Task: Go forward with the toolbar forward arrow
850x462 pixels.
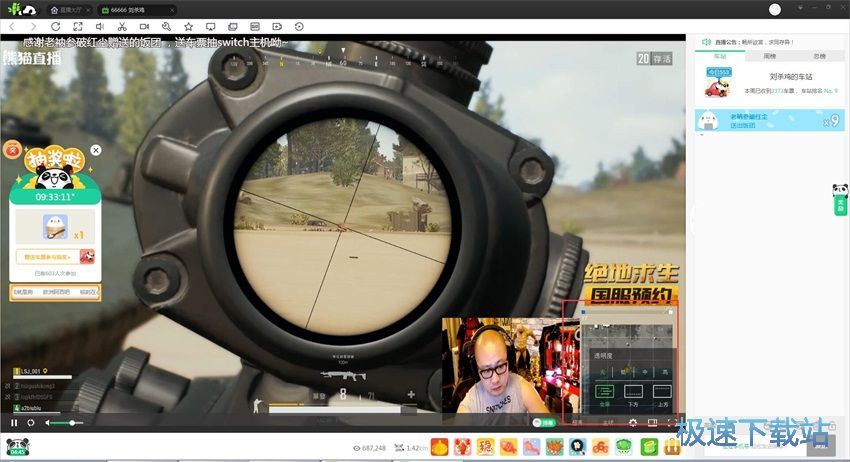Action: [34, 27]
